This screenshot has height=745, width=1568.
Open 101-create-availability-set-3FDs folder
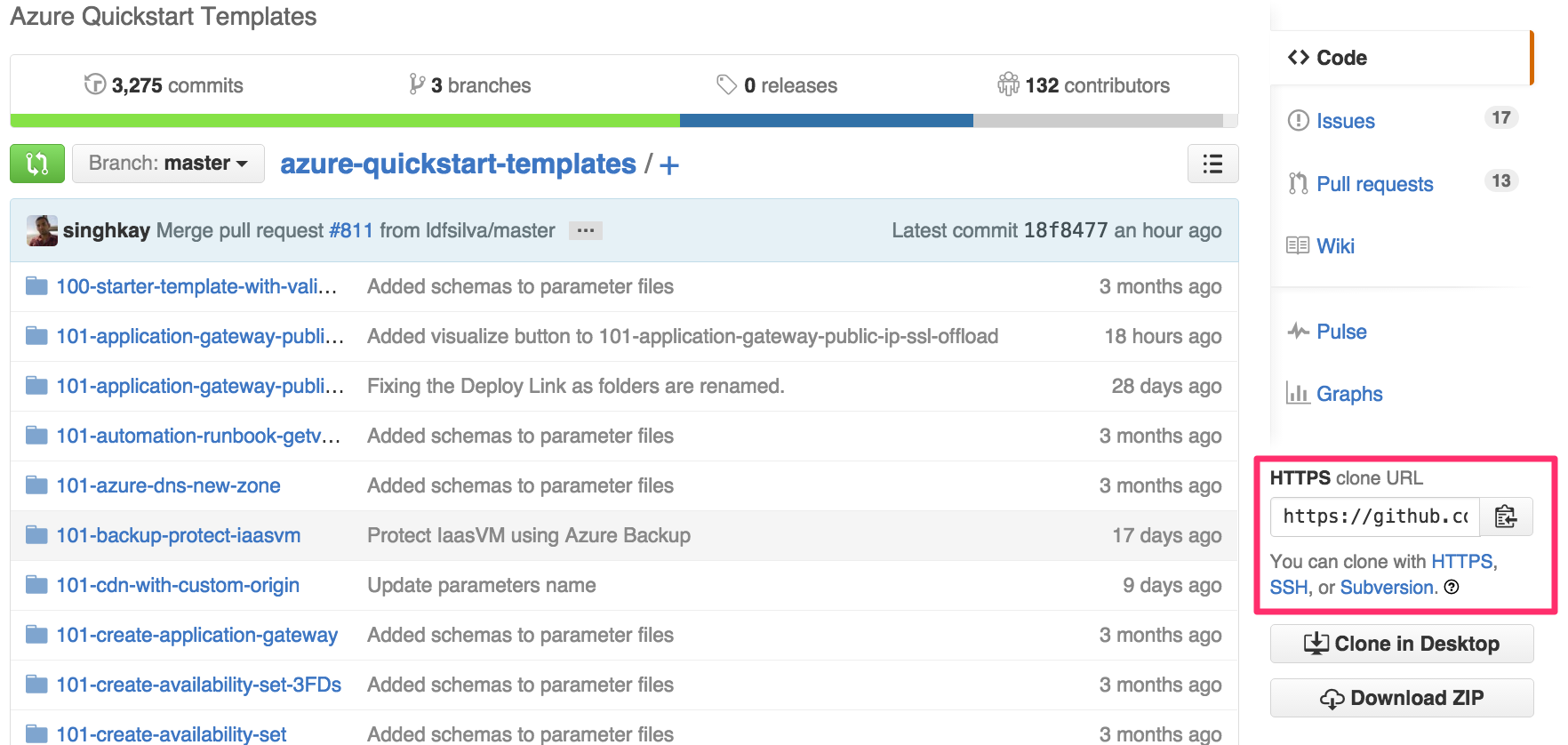click(198, 685)
